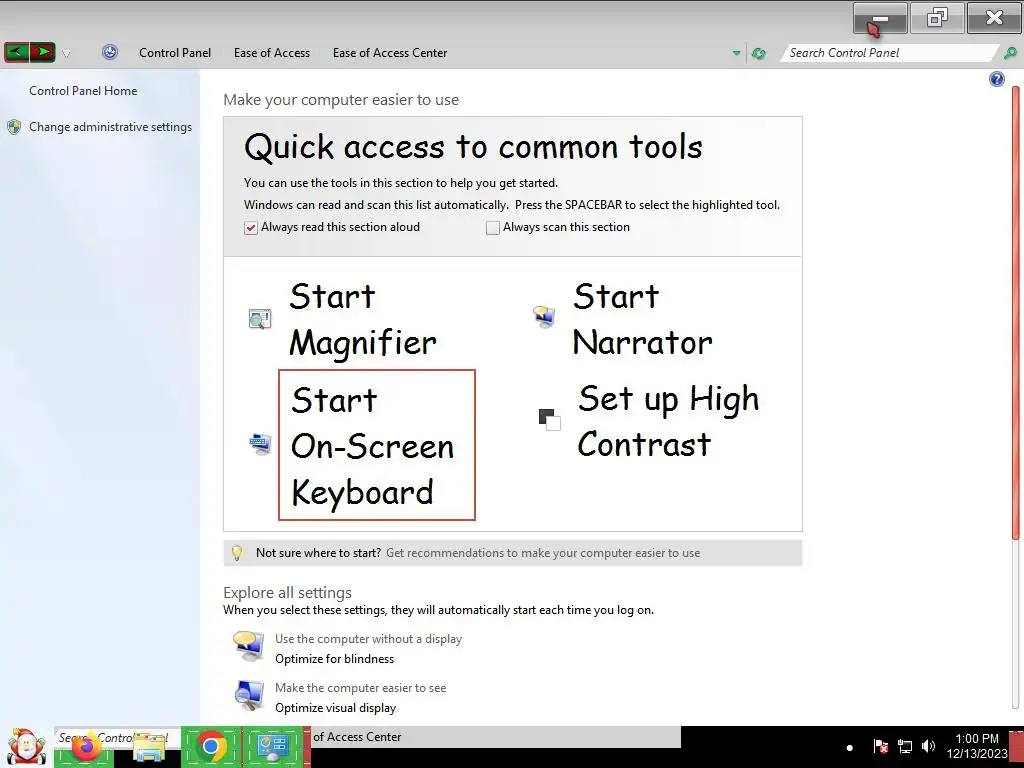The width and height of the screenshot is (1024, 768).
Task: Open the blue Help question mark icon
Action: [997, 79]
